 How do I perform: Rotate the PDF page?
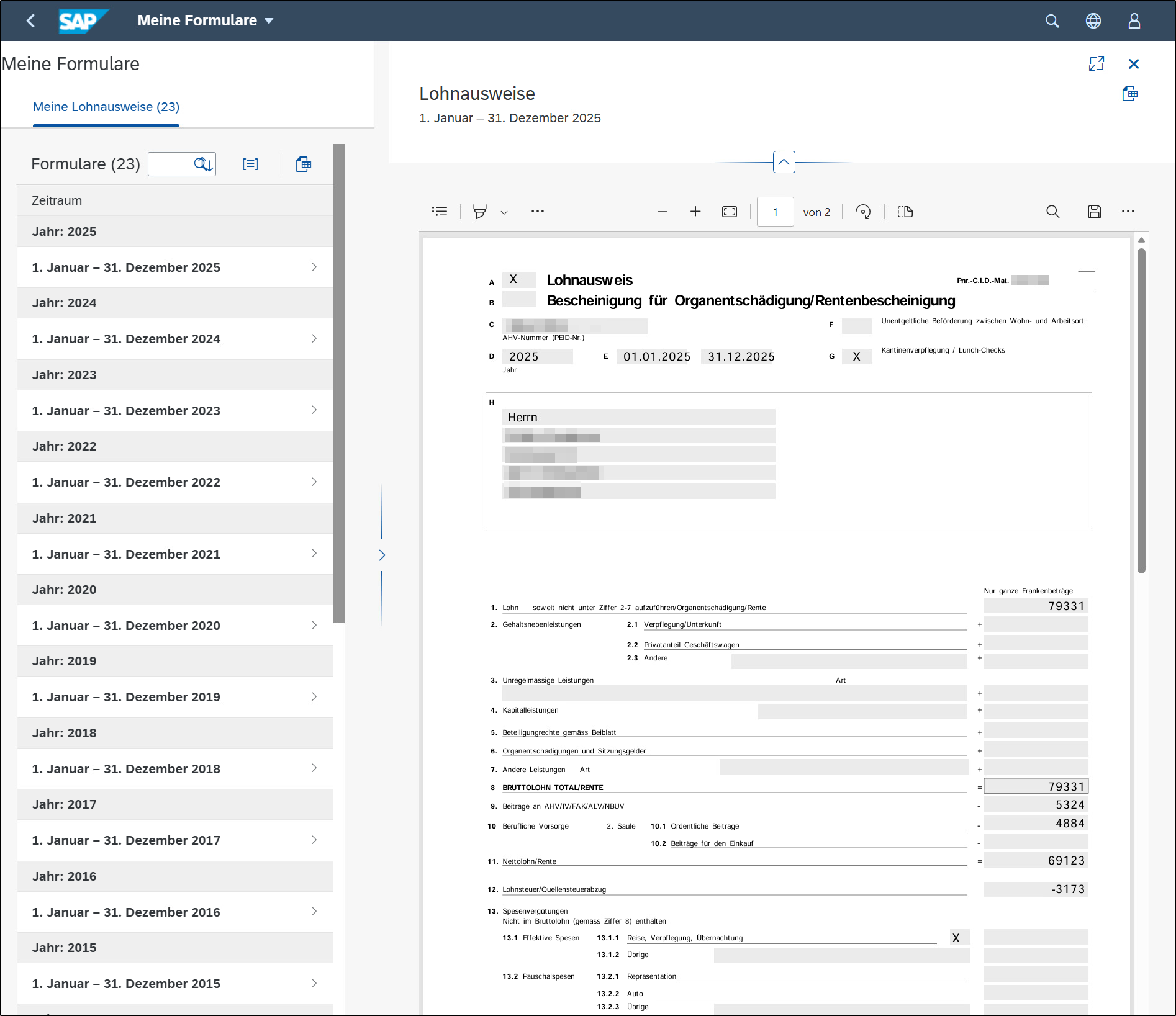863,212
